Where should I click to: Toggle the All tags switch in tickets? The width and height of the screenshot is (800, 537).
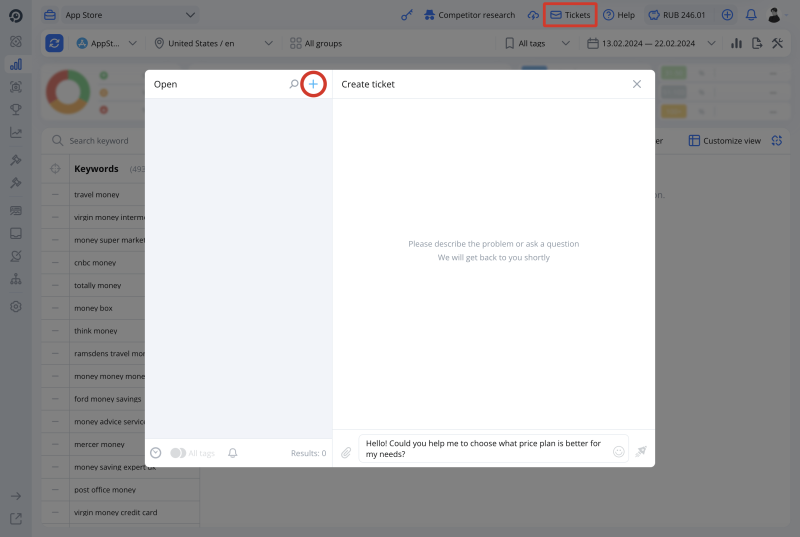pos(178,453)
